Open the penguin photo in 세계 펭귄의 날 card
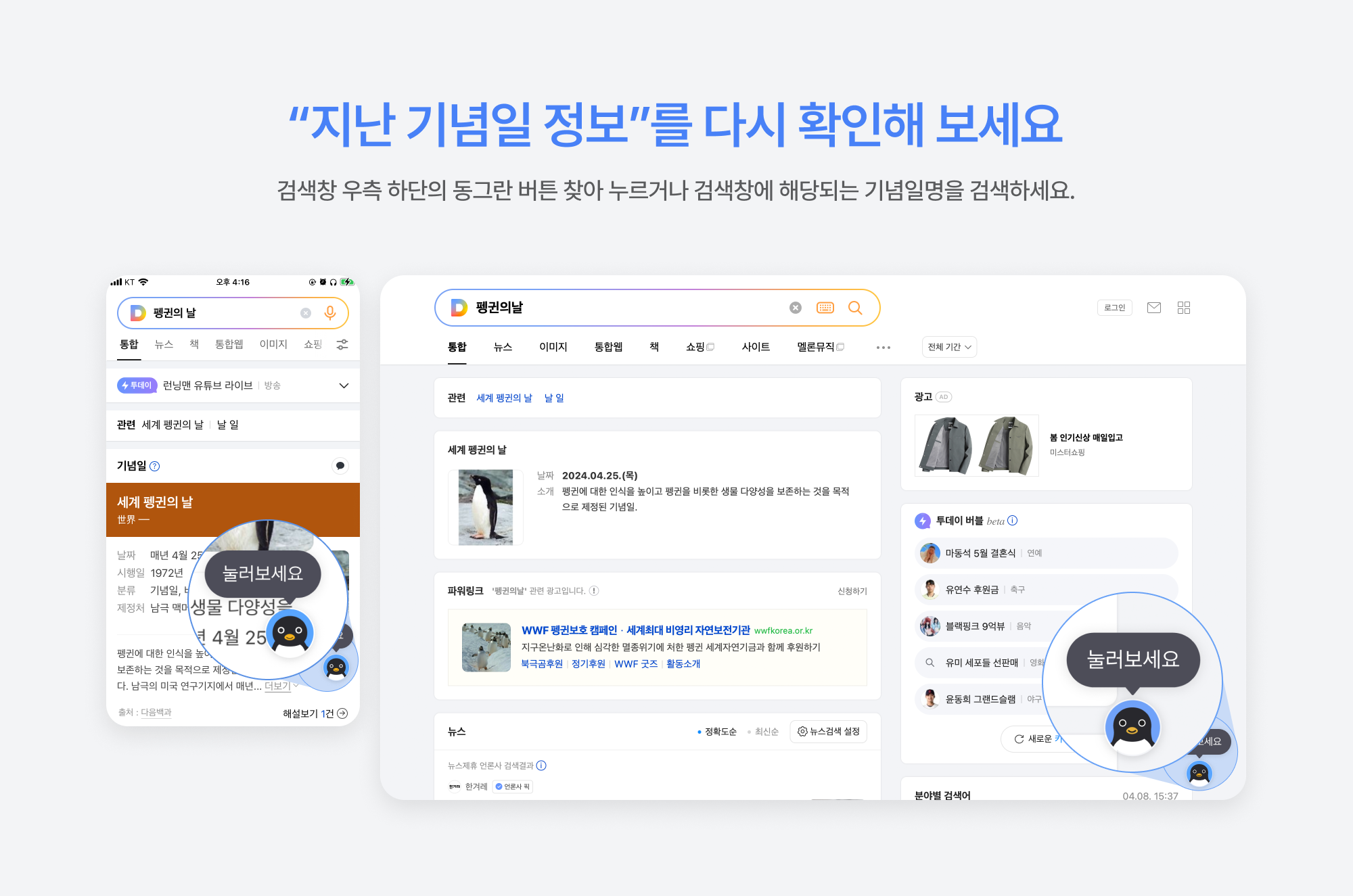 [x=486, y=507]
